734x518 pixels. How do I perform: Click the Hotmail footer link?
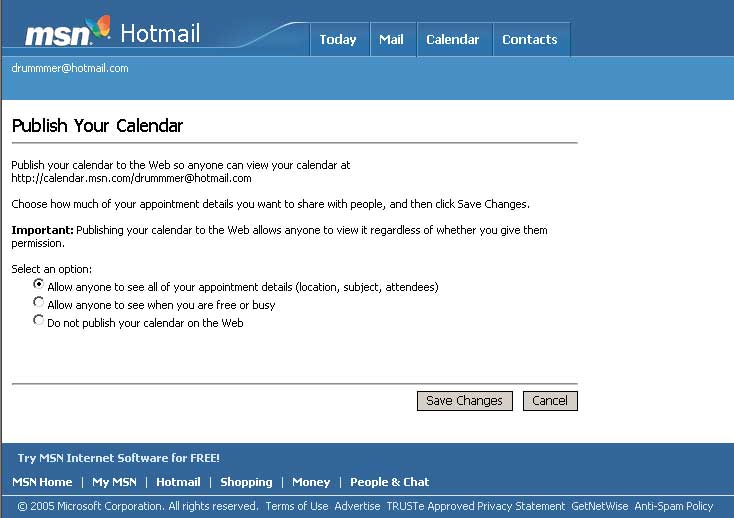click(x=178, y=482)
